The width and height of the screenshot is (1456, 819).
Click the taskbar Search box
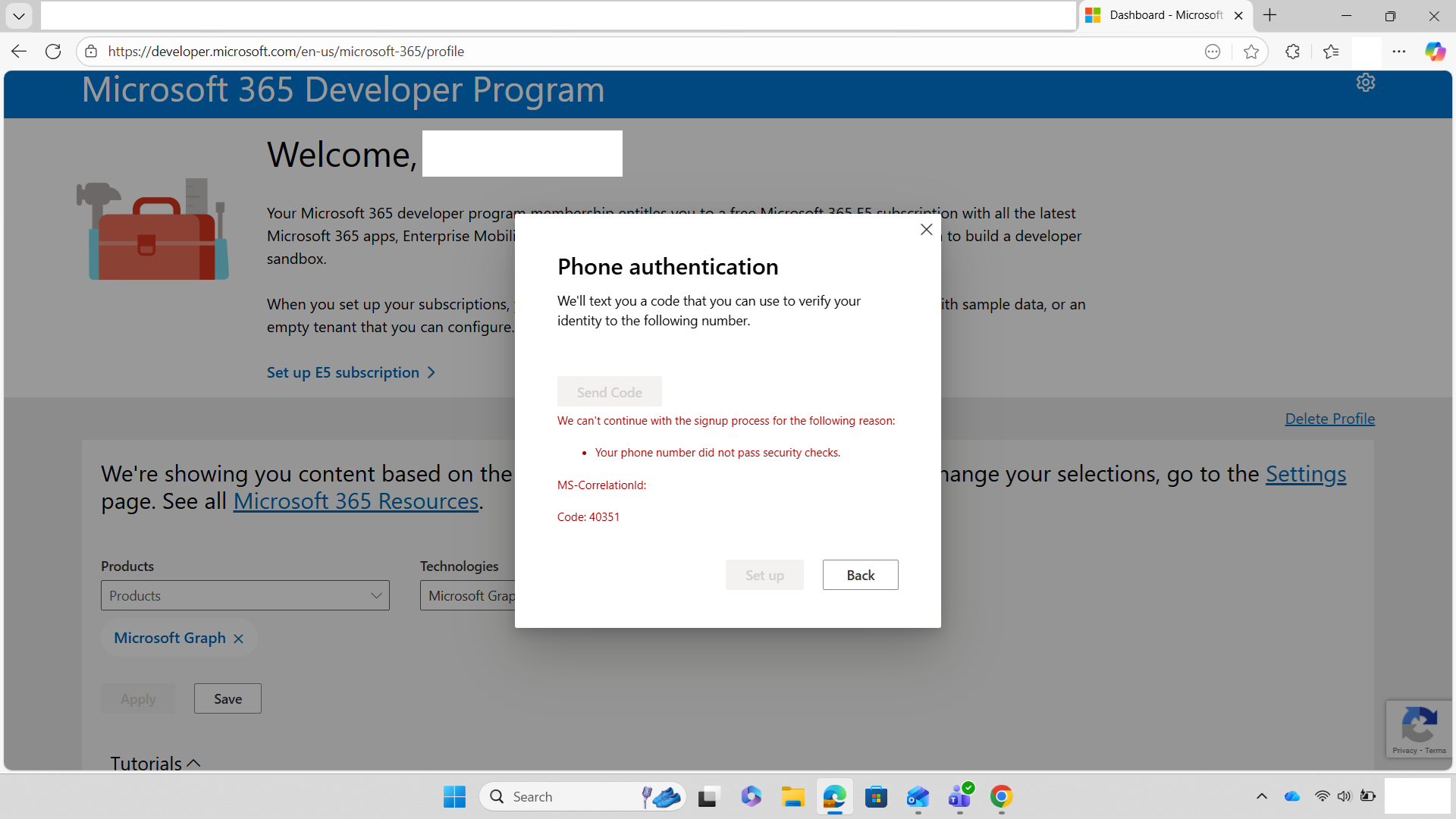(582, 796)
